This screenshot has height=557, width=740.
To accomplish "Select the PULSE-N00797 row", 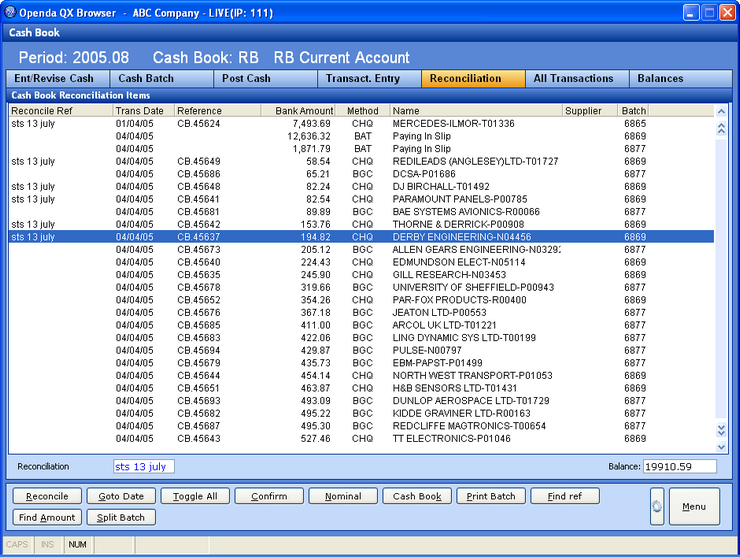I will [362, 350].
